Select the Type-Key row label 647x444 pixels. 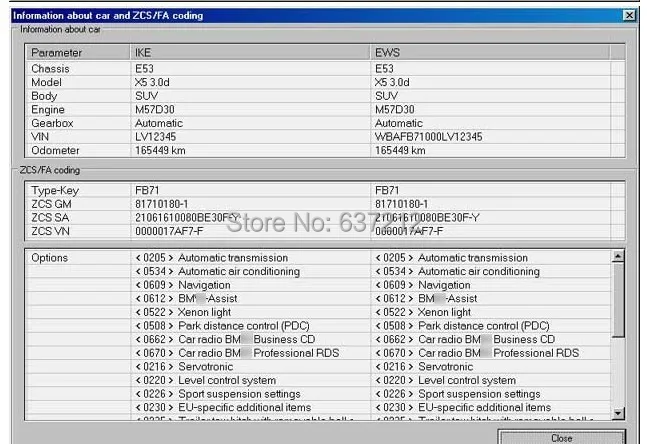(x=55, y=190)
